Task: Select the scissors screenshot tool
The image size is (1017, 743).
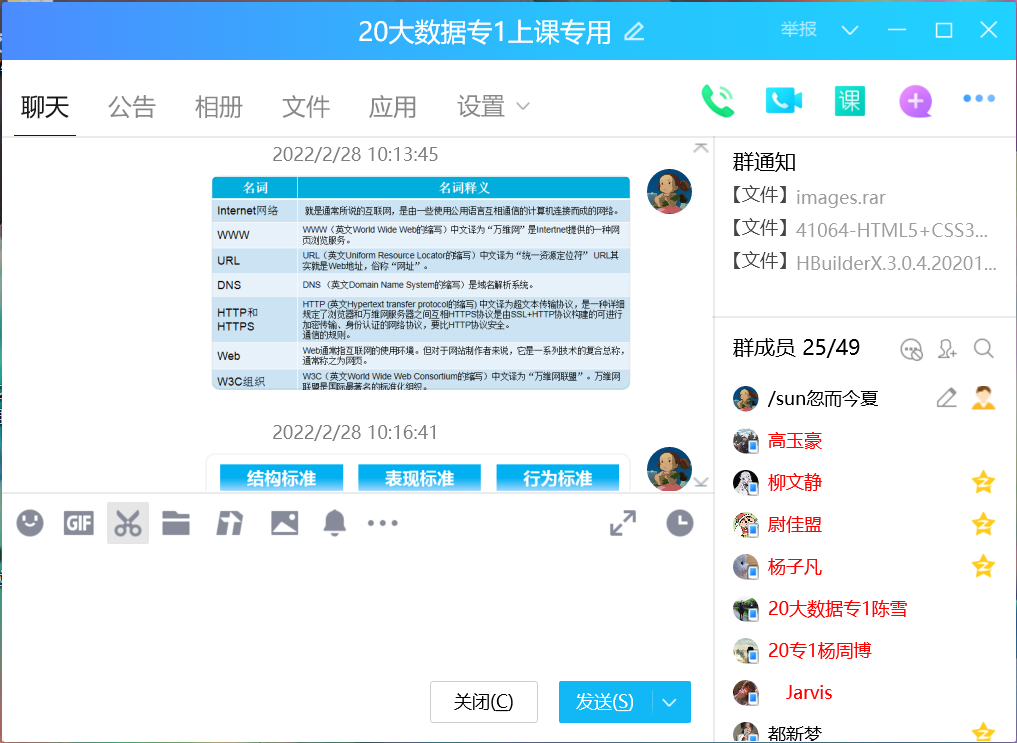Action: tap(128, 523)
